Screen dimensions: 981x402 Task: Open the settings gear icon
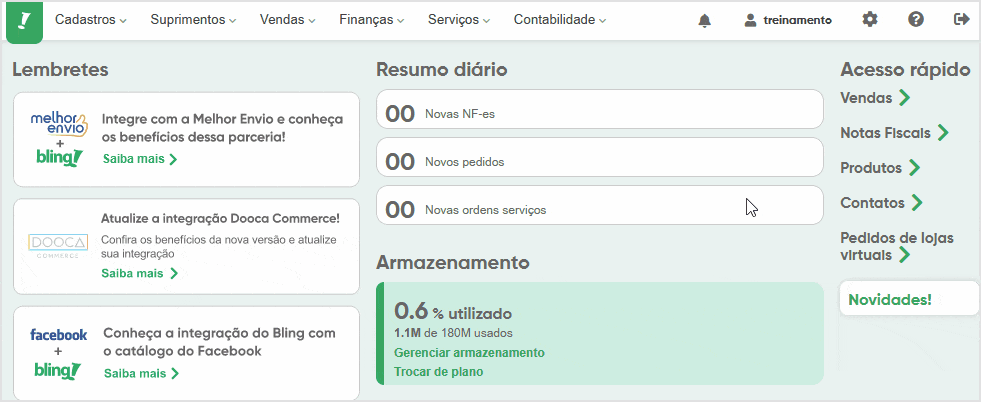click(x=870, y=20)
